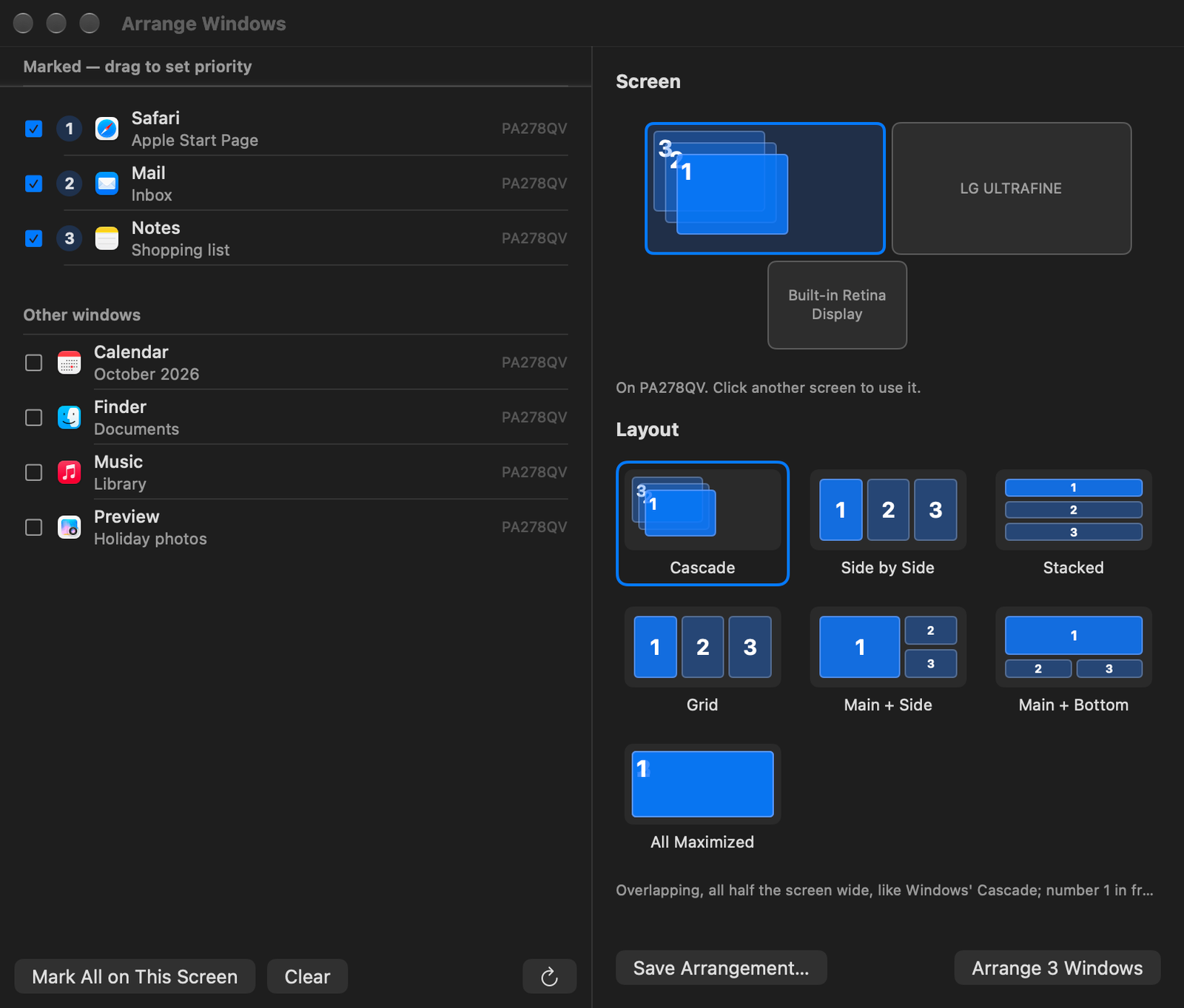
Task: Mark the Music Library checkbox
Action: pyautogui.click(x=34, y=472)
